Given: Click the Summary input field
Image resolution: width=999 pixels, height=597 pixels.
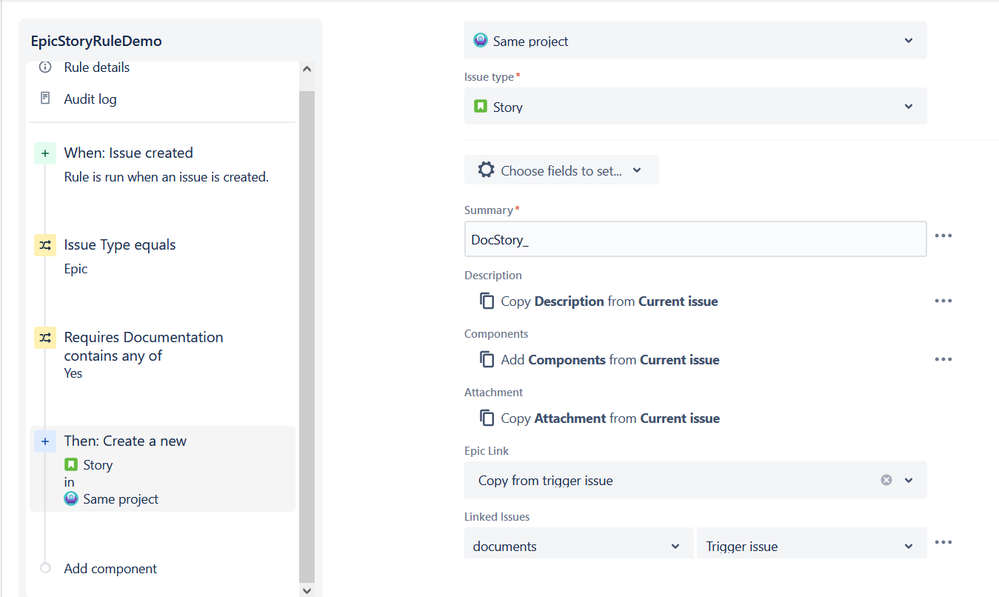Looking at the screenshot, I should coord(695,240).
